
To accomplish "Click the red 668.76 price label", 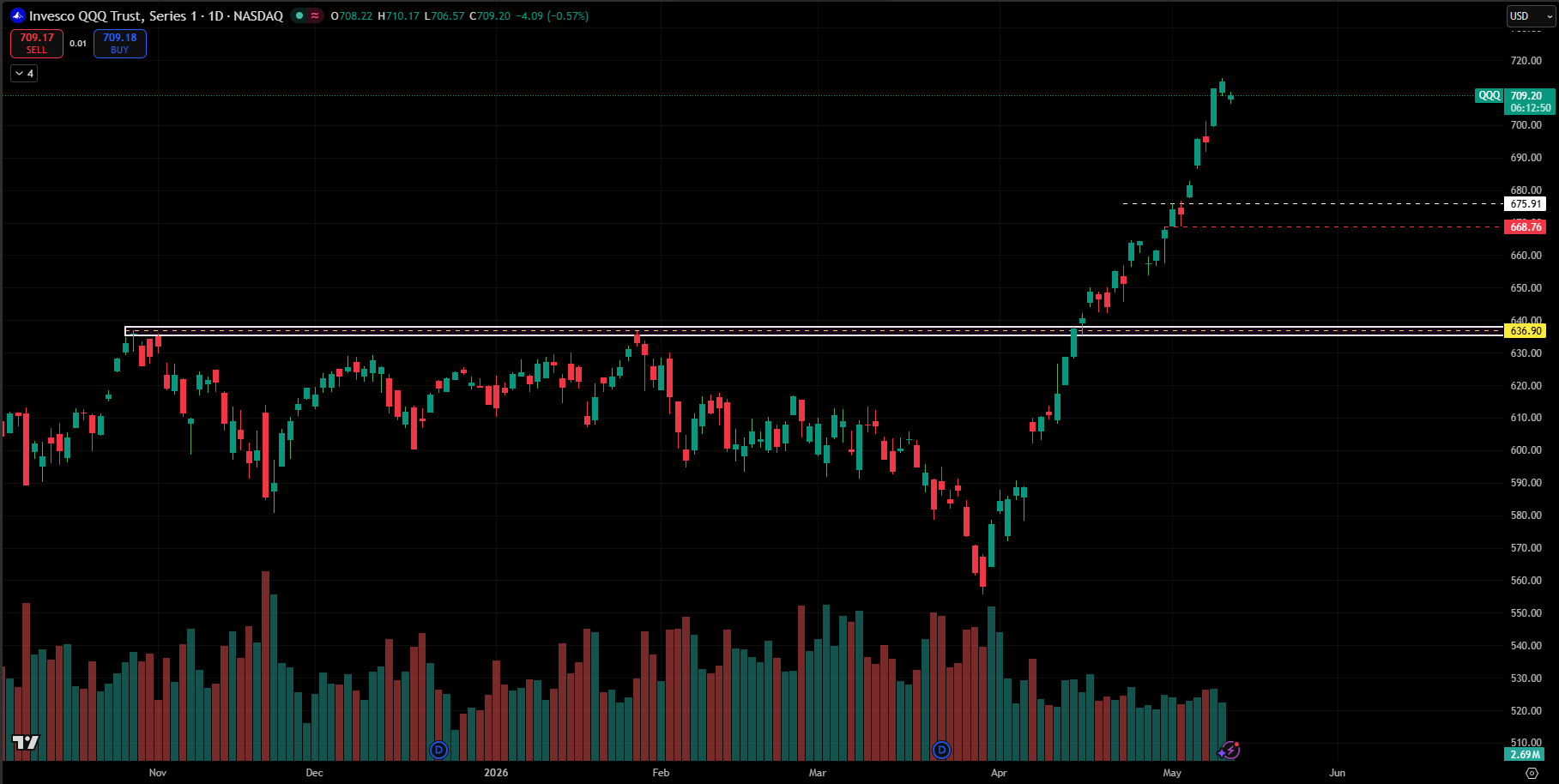I will tap(1526, 227).
